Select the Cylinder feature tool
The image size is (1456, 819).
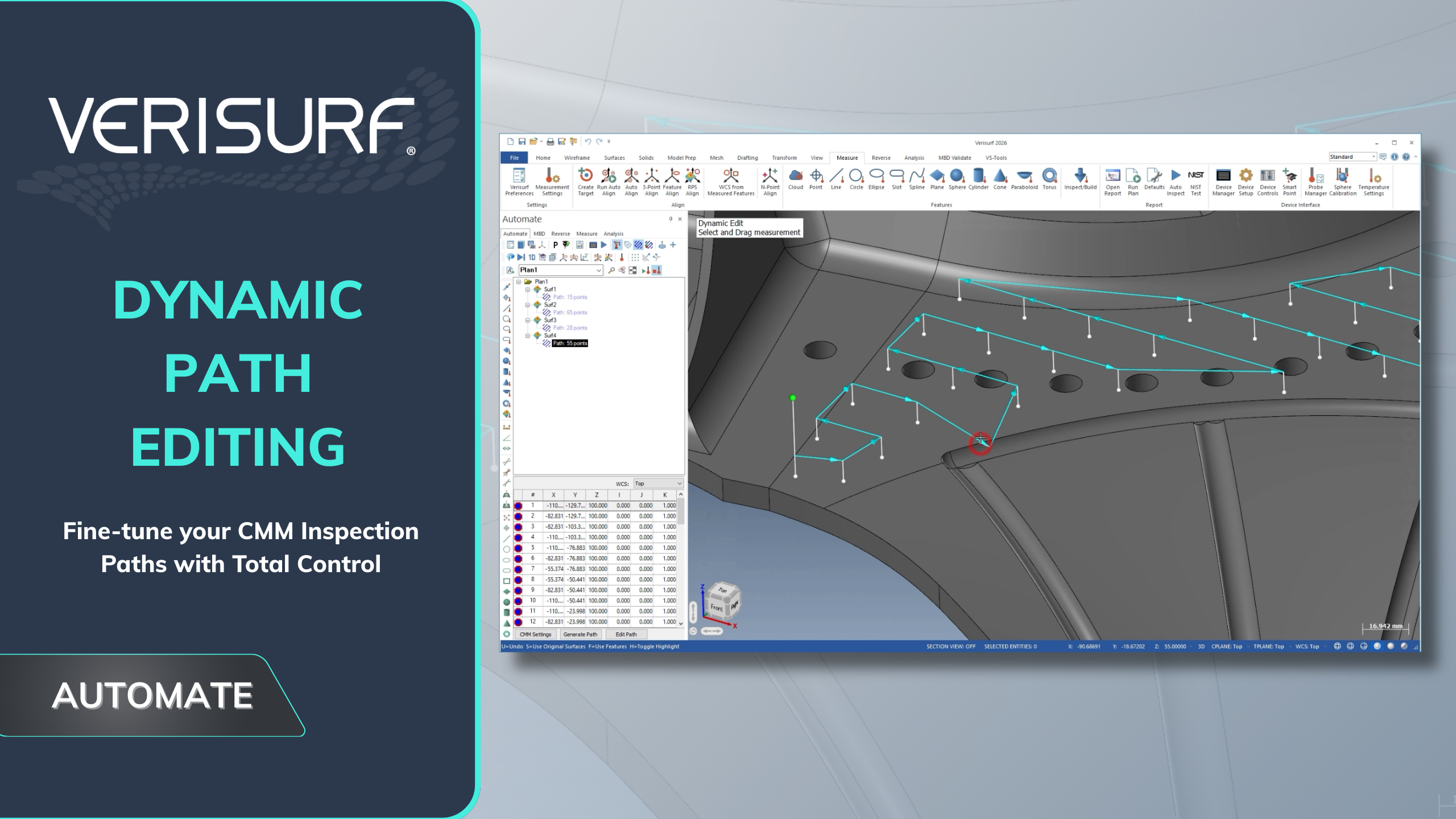(x=978, y=179)
